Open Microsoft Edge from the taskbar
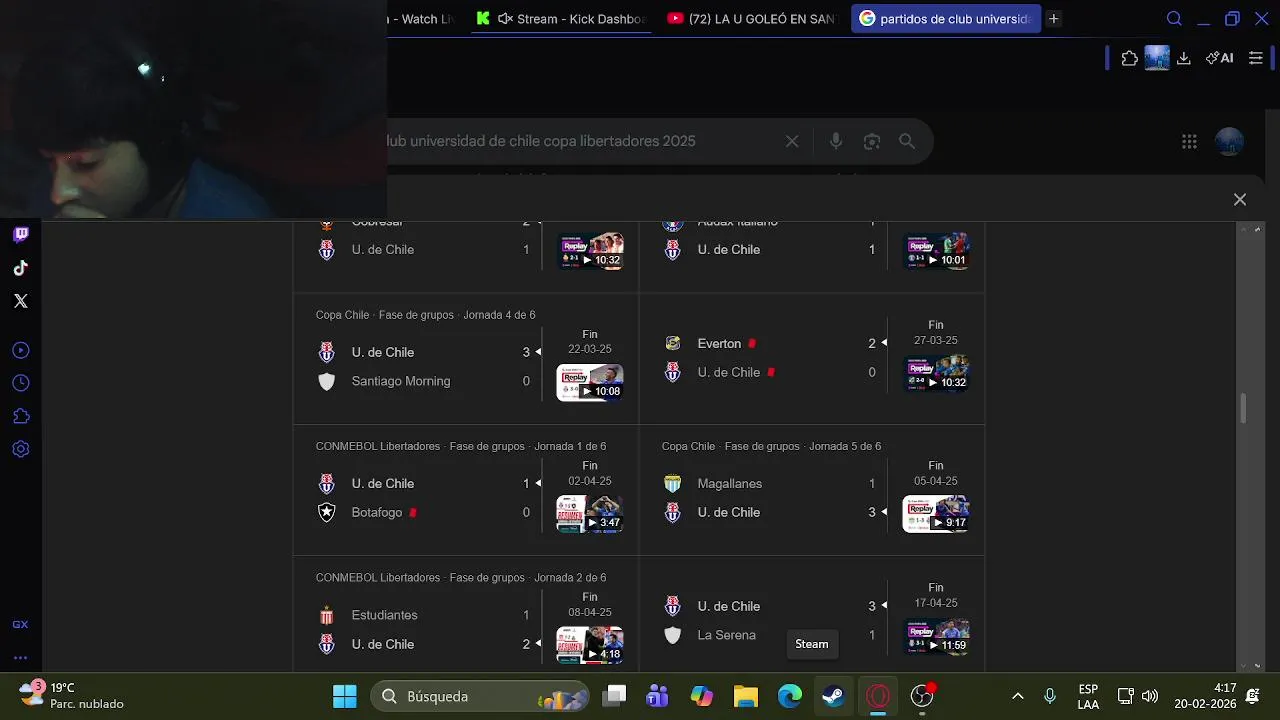Viewport: 1280px width, 720px height. 790,696
